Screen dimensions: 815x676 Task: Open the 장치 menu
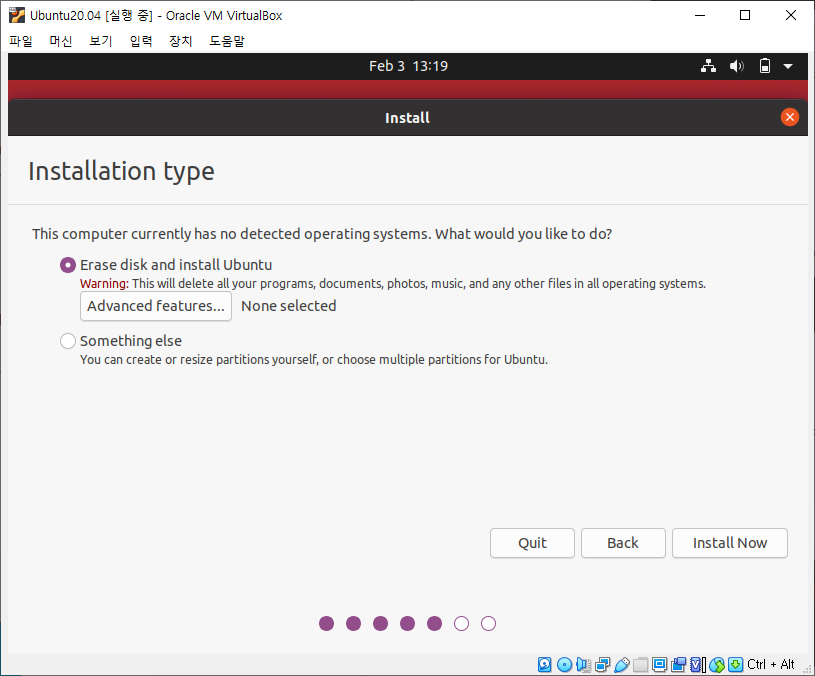[x=181, y=41]
